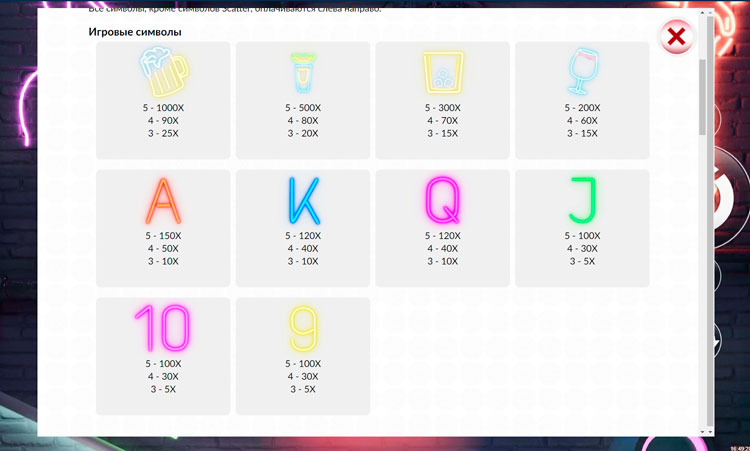Click the orange neon A symbol
This screenshot has width=750, height=451.
[x=162, y=200]
